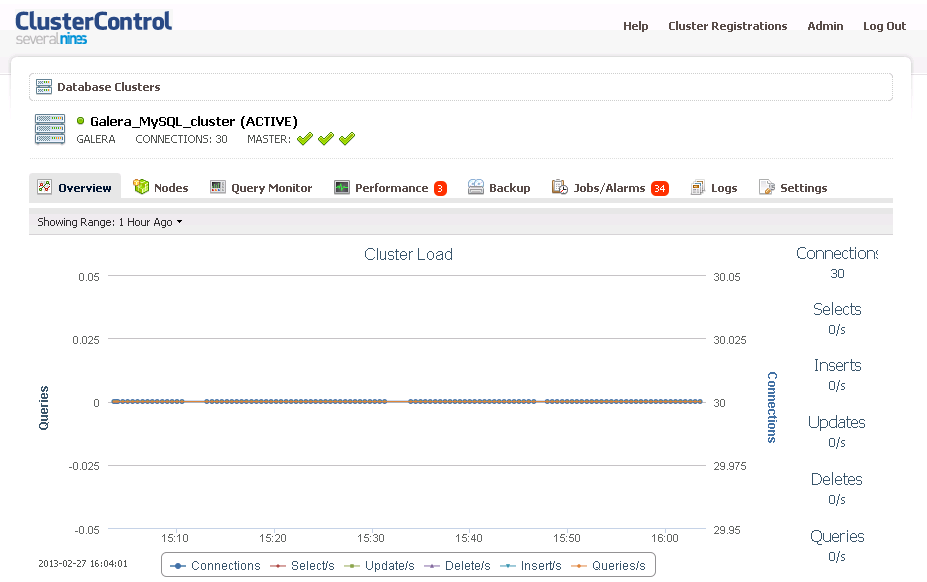
Task: Click the Connections 30 value in sidebar
Action: pos(837,274)
